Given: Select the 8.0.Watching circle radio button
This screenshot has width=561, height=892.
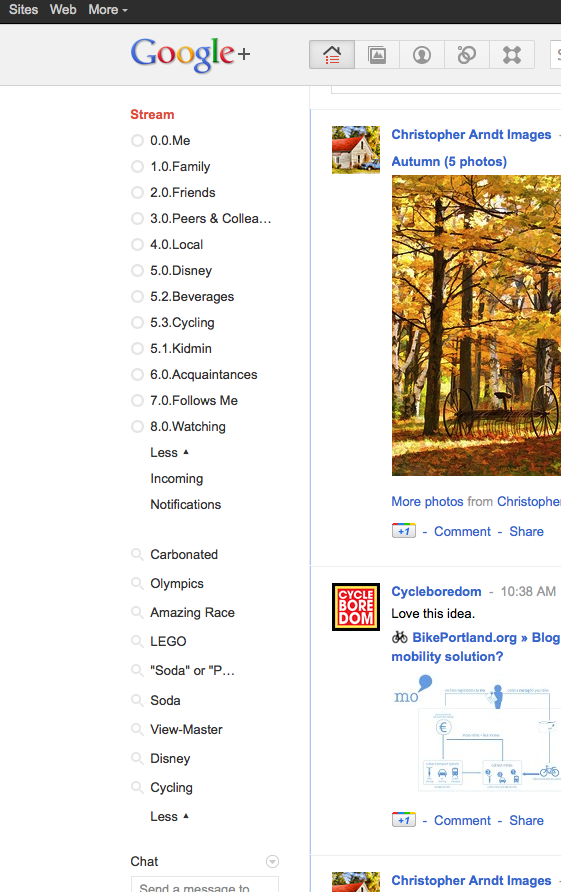Looking at the screenshot, I should point(137,426).
